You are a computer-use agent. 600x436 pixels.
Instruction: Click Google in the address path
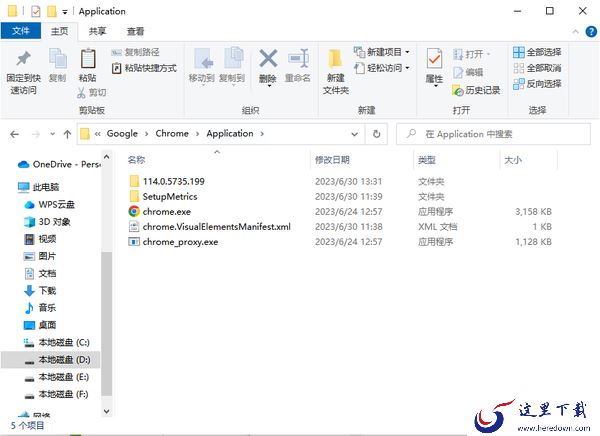point(122,134)
